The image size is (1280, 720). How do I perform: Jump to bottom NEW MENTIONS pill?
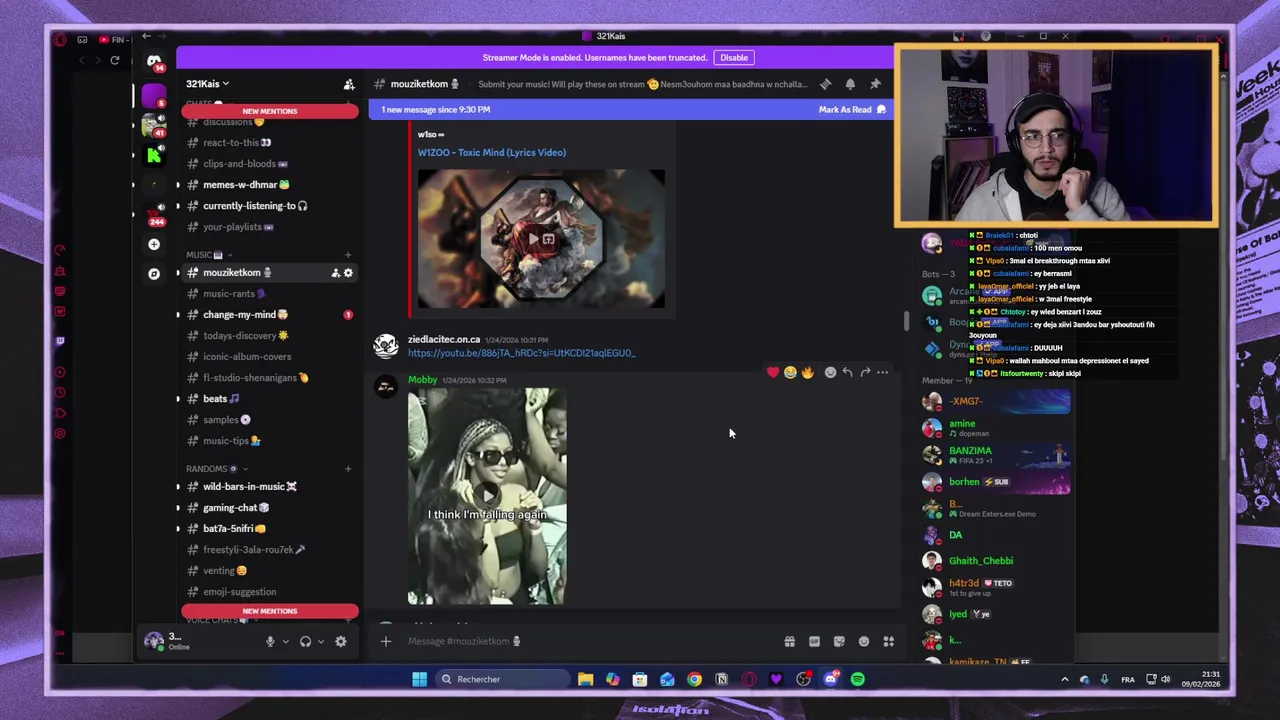[x=270, y=611]
